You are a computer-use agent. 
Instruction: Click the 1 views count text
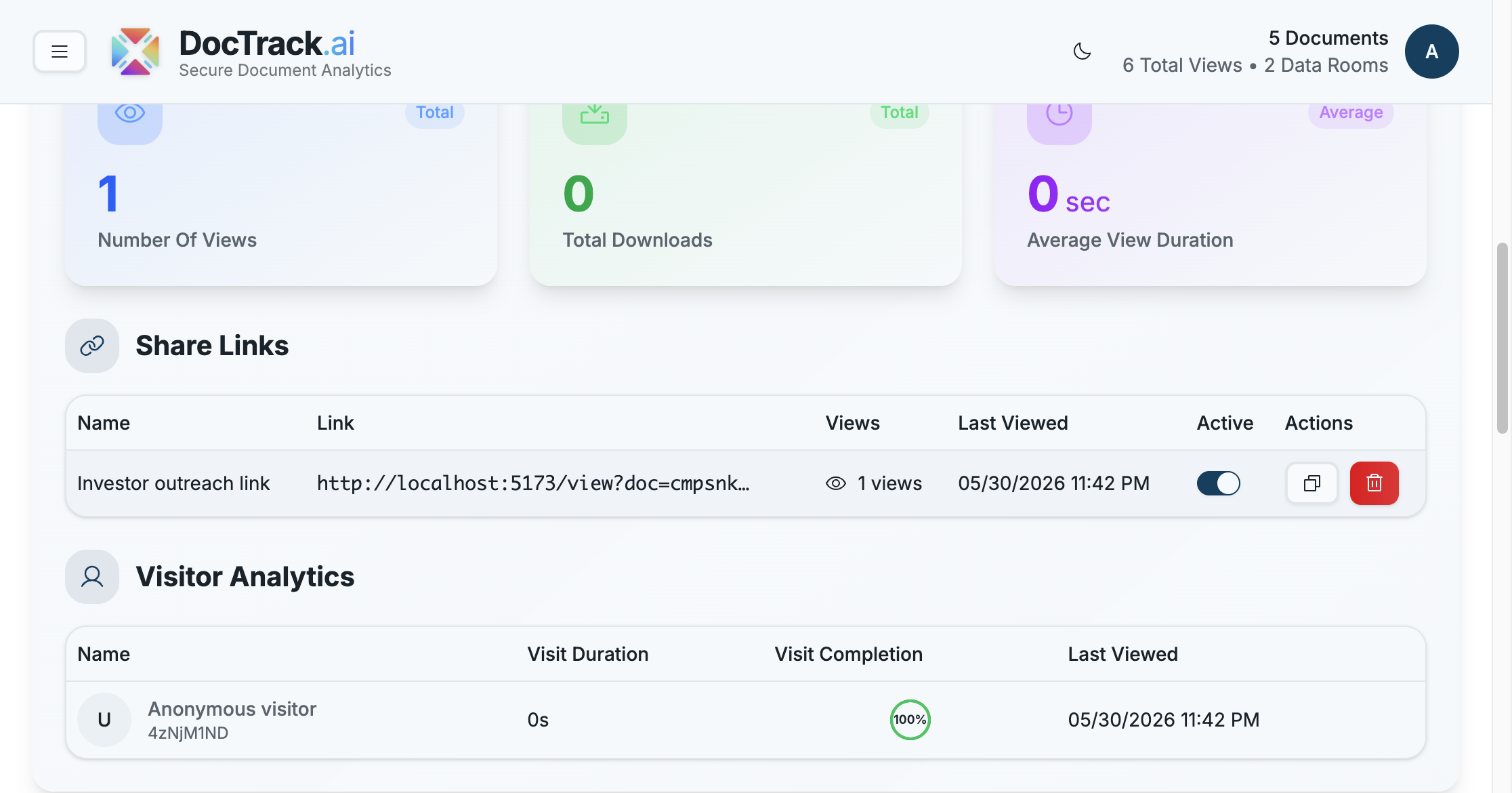pyautogui.click(x=889, y=483)
